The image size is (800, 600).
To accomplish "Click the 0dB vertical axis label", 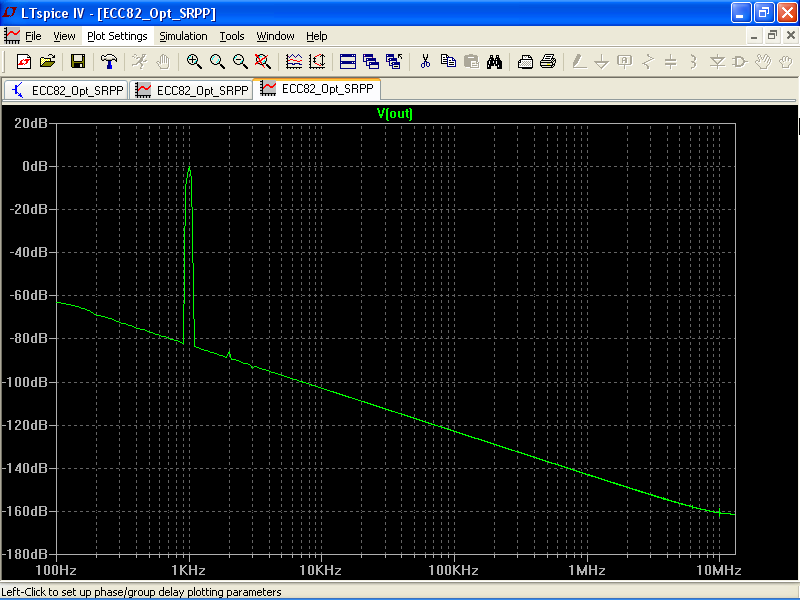I will tap(35, 166).
